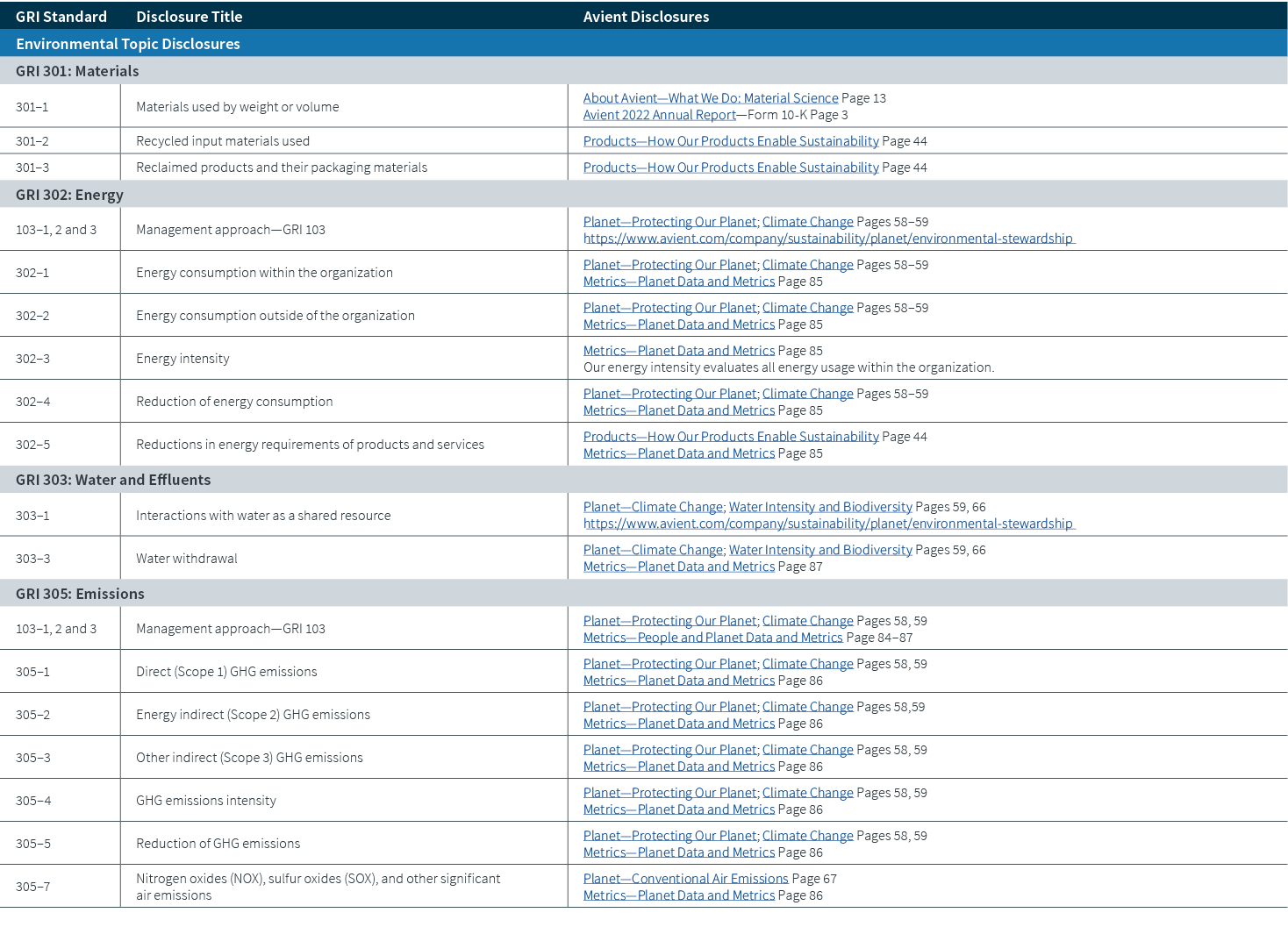The width and height of the screenshot is (1288, 927).
Task: Click Metrics link in the Scope 2 emissions row
Action: tap(678, 723)
